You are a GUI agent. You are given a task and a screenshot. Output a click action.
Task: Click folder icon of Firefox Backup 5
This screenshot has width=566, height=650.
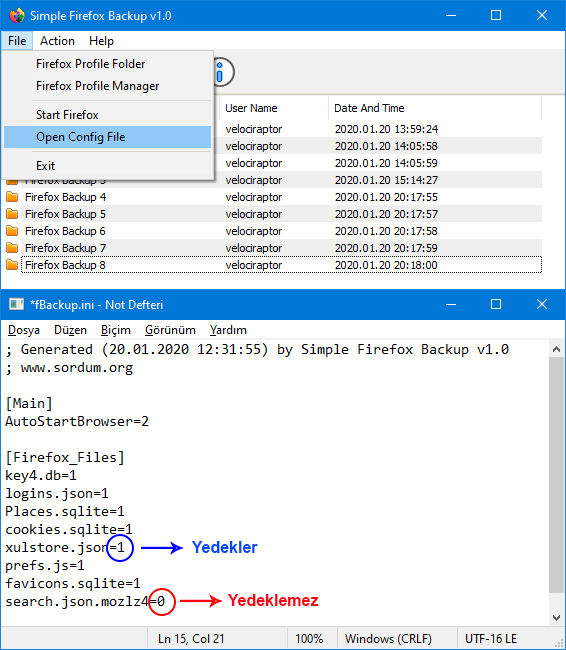click(x=12, y=214)
